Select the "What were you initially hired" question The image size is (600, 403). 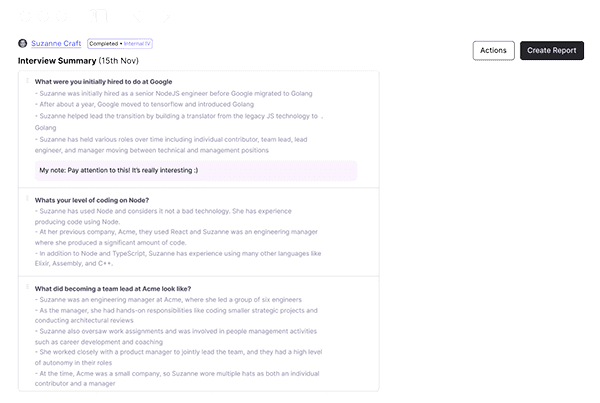point(104,82)
